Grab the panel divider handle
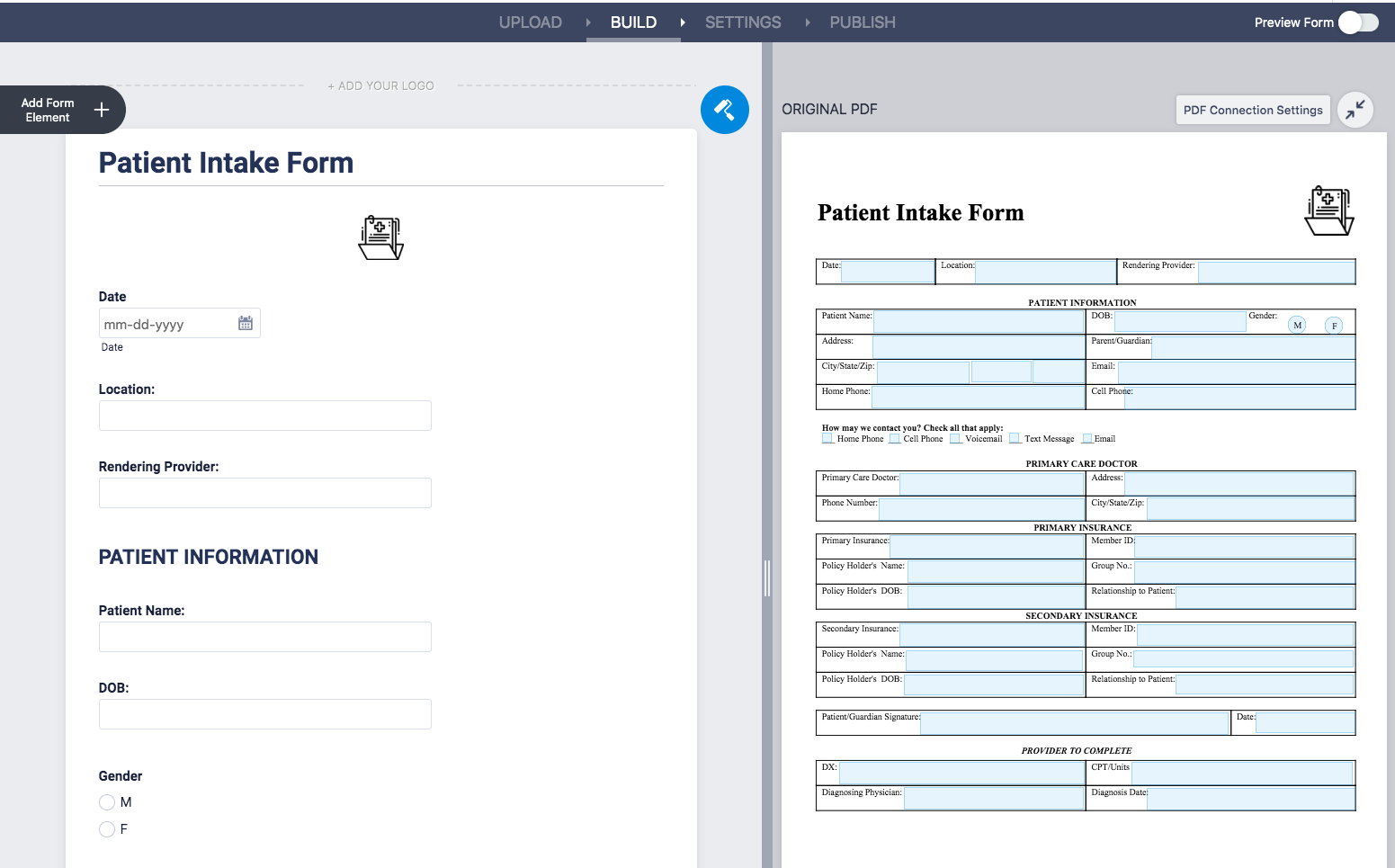The height and width of the screenshot is (868, 1395). (767, 578)
